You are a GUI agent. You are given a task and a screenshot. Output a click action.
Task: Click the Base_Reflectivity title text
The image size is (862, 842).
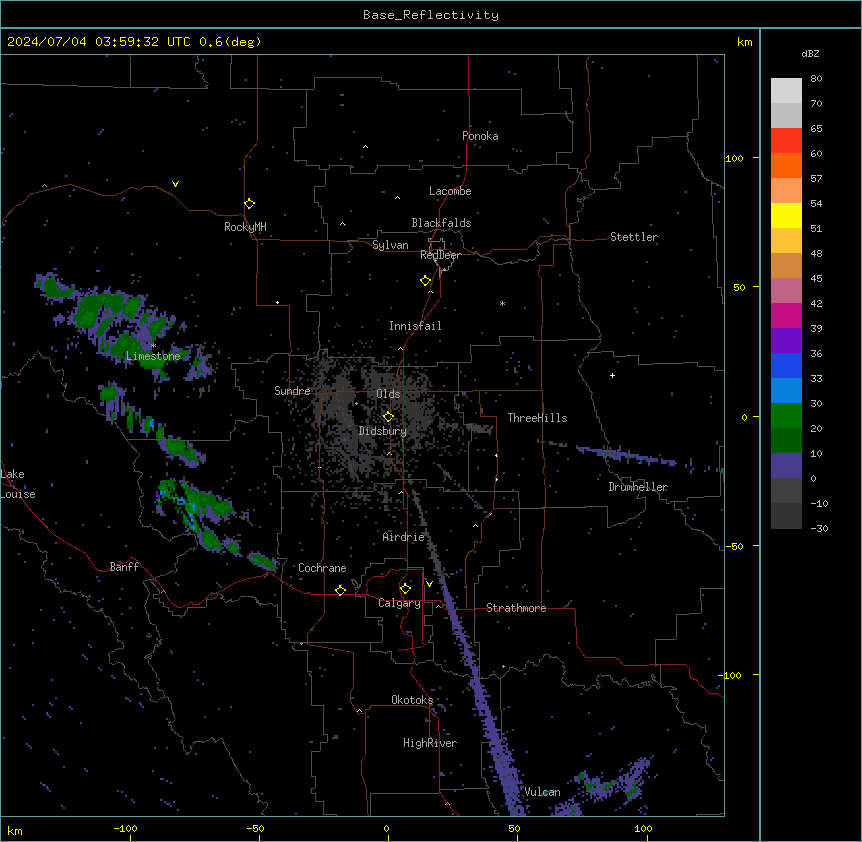tap(431, 15)
